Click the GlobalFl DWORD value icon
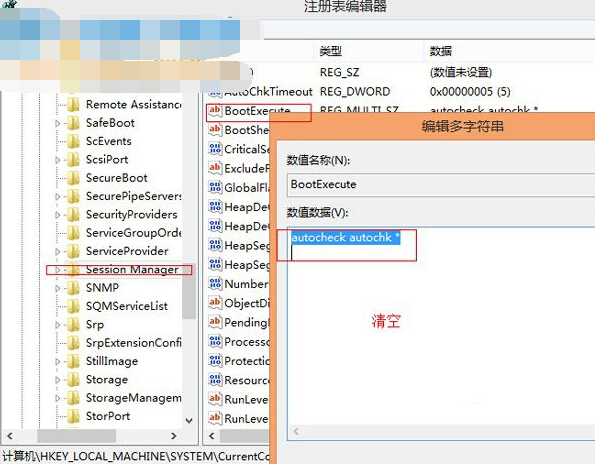The width and height of the screenshot is (596, 464). coord(215,187)
